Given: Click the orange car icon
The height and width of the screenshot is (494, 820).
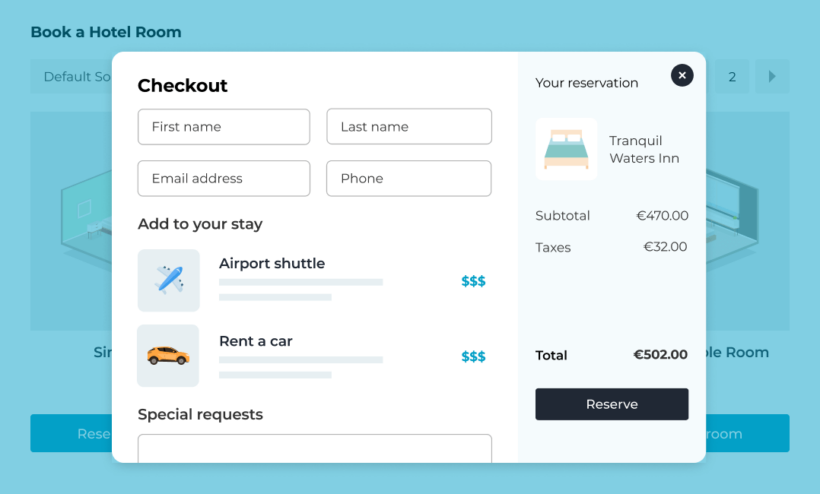Looking at the screenshot, I should click(x=169, y=356).
